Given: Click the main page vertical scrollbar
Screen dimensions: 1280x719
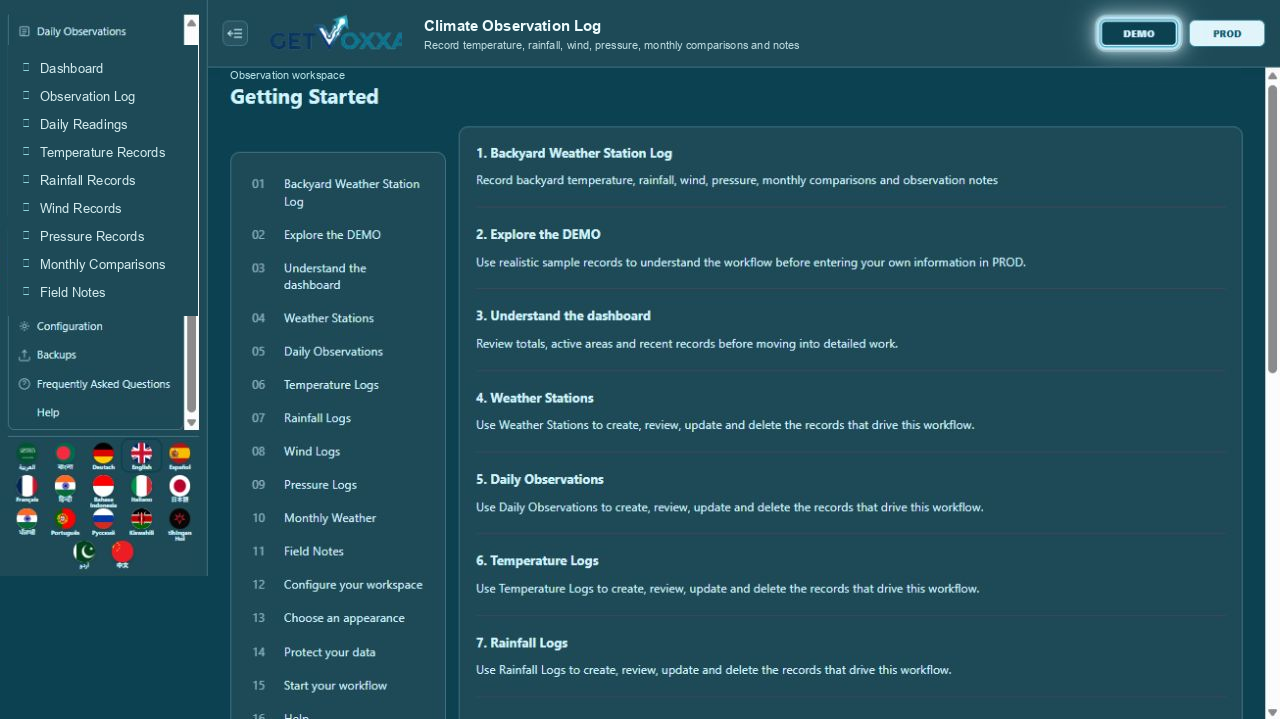Looking at the screenshot, I should [x=1272, y=230].
